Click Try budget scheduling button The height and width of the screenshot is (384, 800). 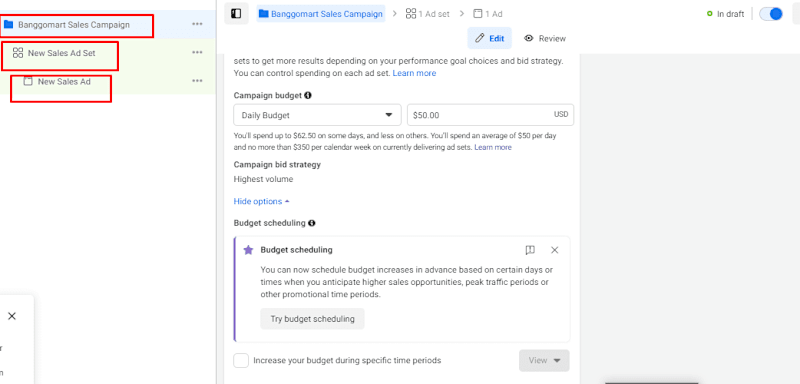312,319
